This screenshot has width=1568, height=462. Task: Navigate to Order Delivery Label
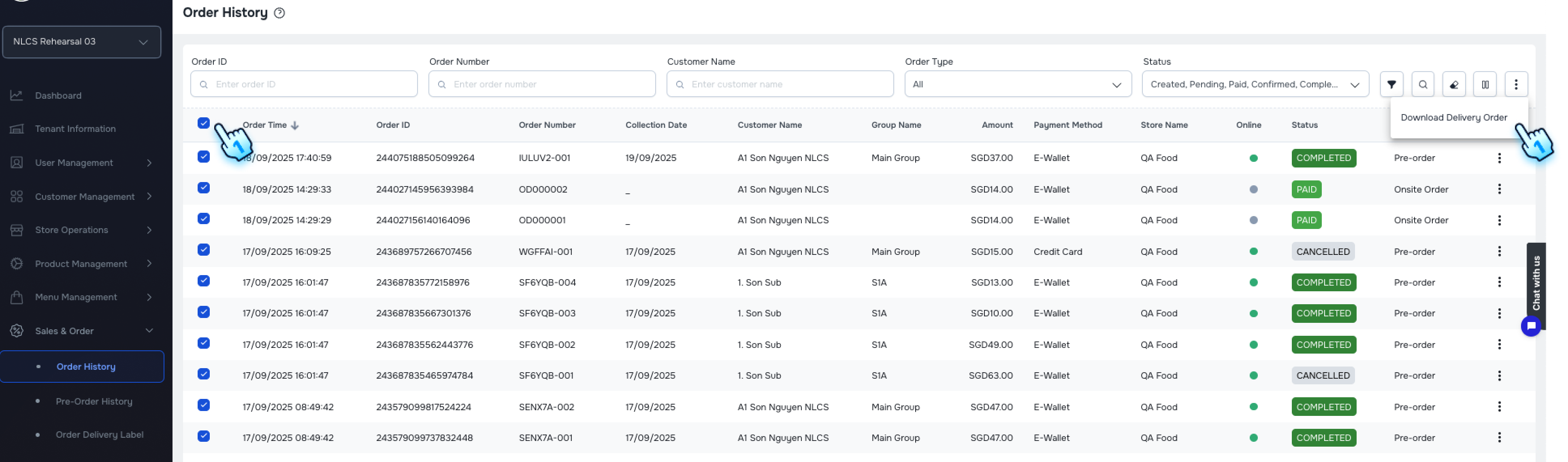[x=99, y=434]
